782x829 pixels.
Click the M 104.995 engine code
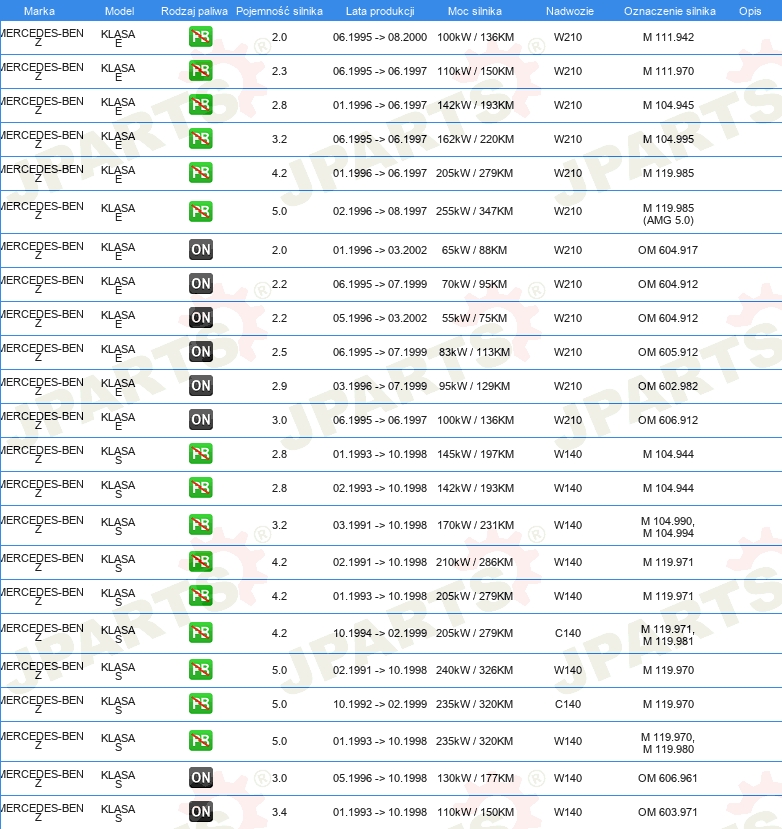(x=668, y=139)
